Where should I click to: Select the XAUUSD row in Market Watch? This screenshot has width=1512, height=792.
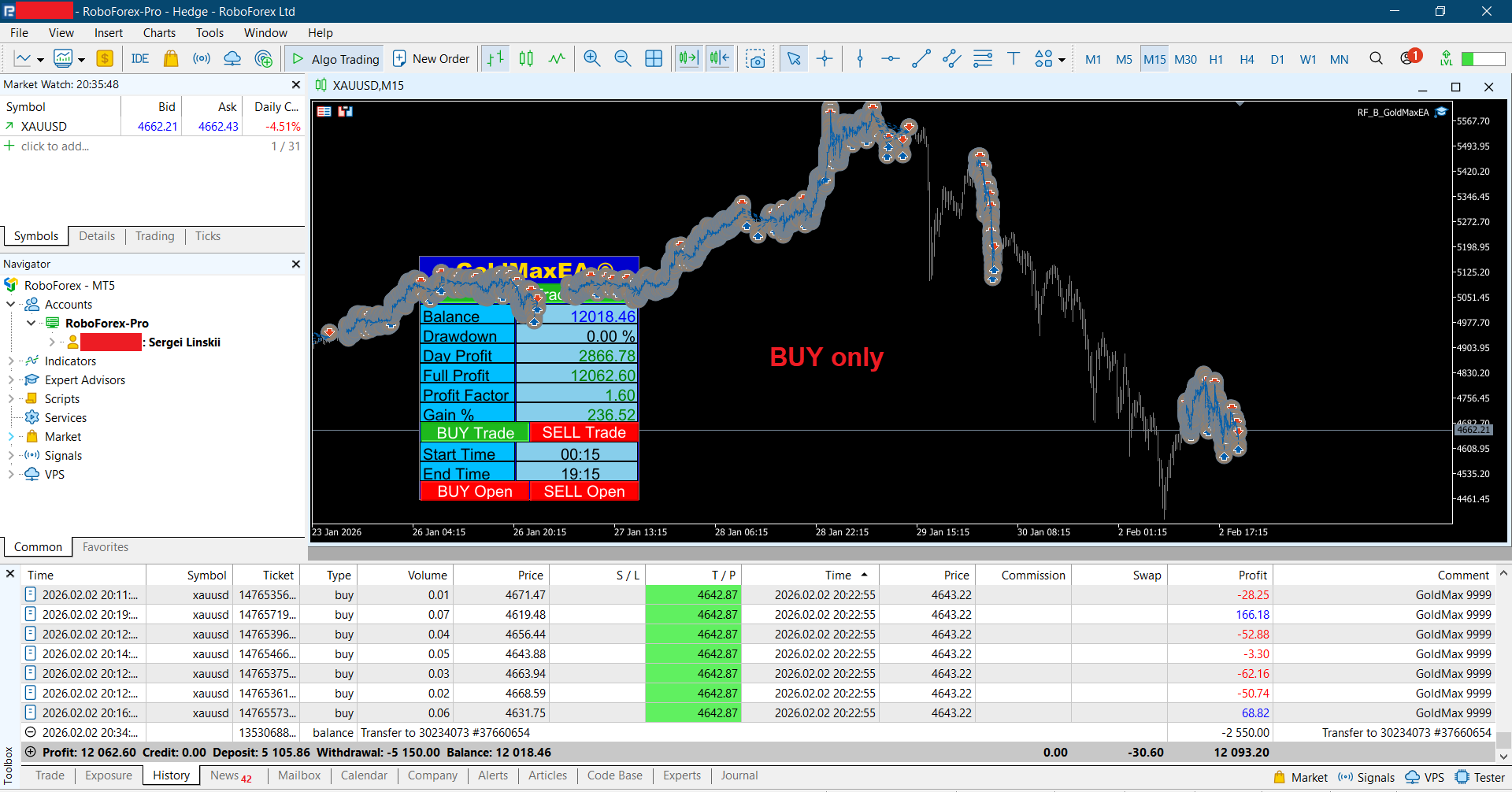(x=153, y=126)
